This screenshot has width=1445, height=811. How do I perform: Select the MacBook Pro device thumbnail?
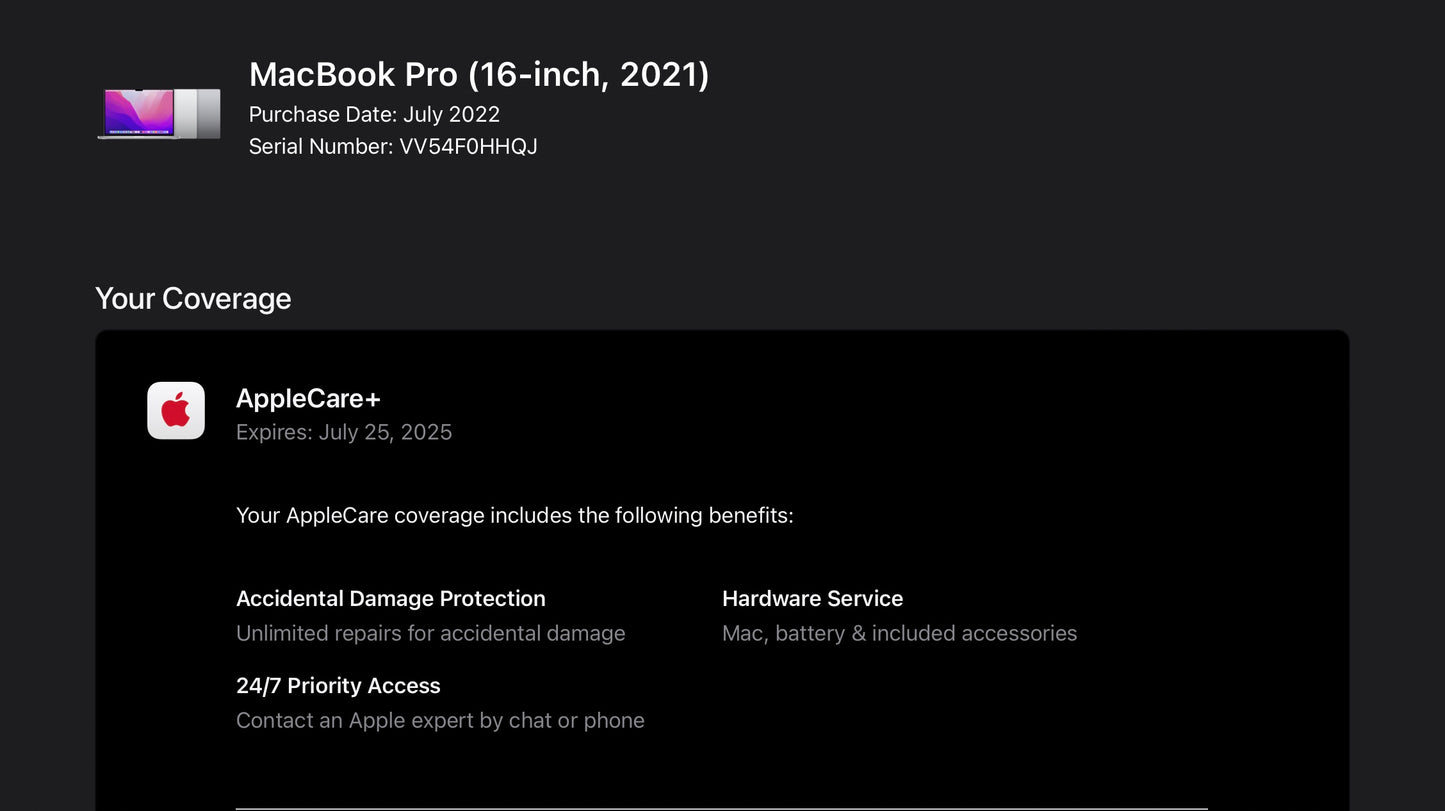159,112
